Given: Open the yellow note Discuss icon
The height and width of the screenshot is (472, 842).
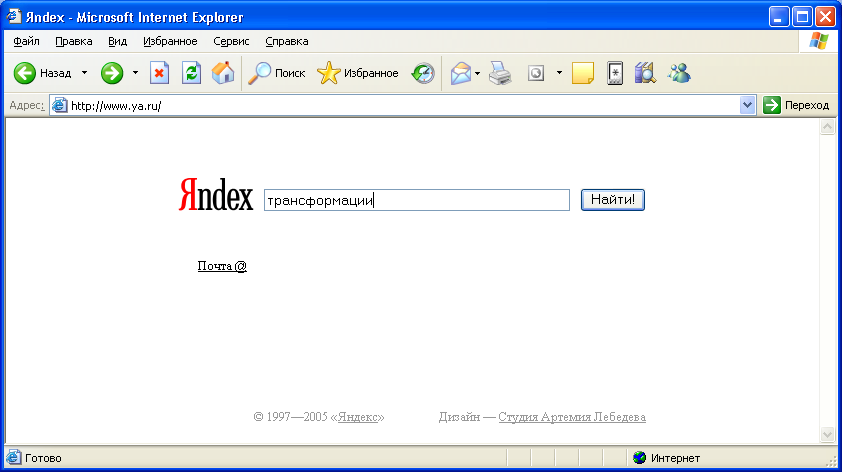Looking at the screenshot, I should pos(583,73).
